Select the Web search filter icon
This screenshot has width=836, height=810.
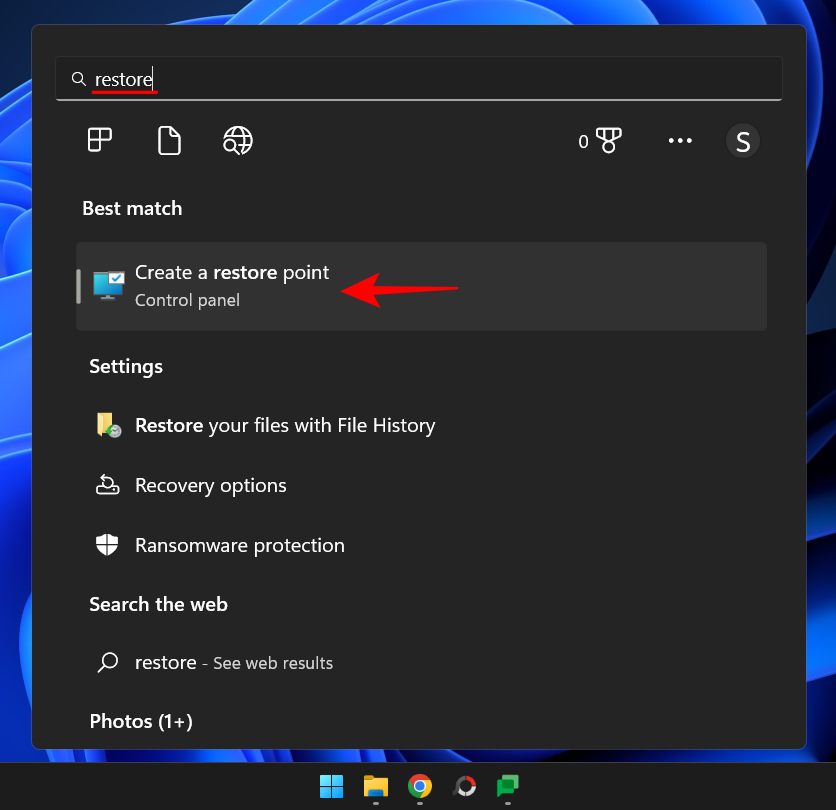coord(237,140)
